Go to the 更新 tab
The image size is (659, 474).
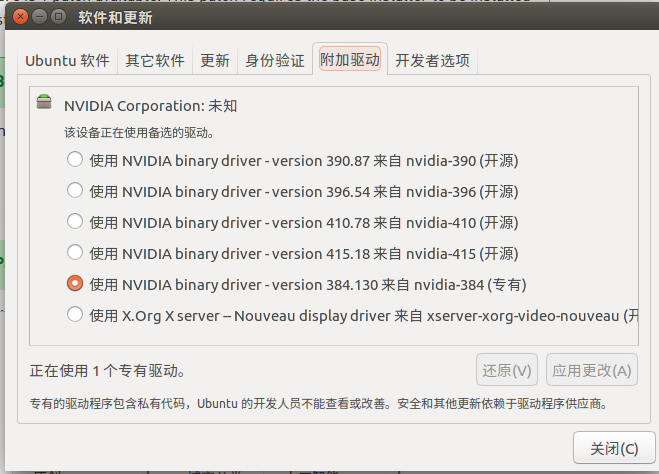(215, 61)
